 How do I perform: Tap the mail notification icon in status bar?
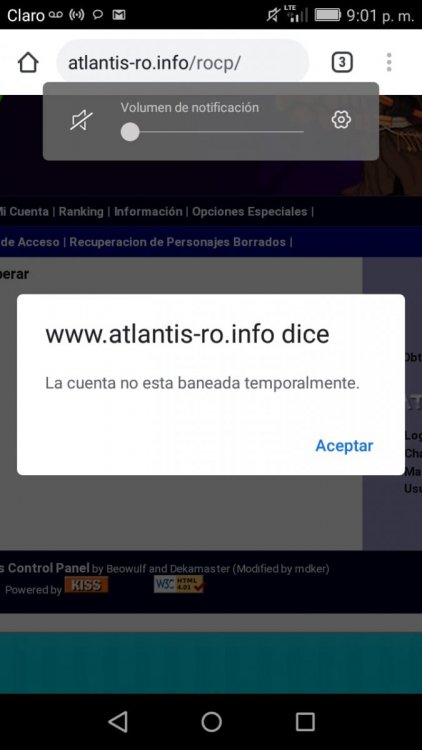coord(118,15)
